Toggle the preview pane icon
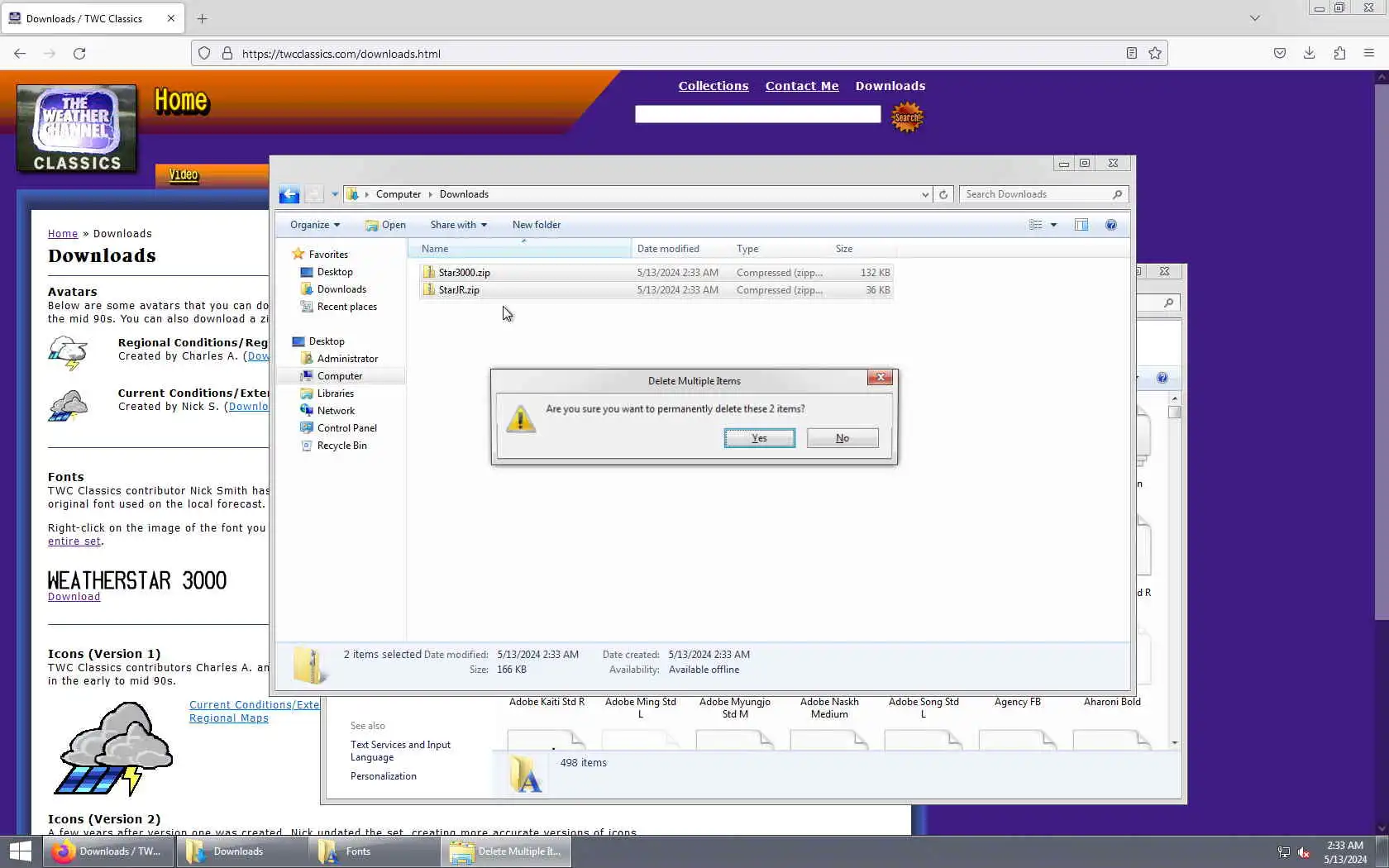This screenshot has height=868, width=1389. click(x=1081, y=225)
